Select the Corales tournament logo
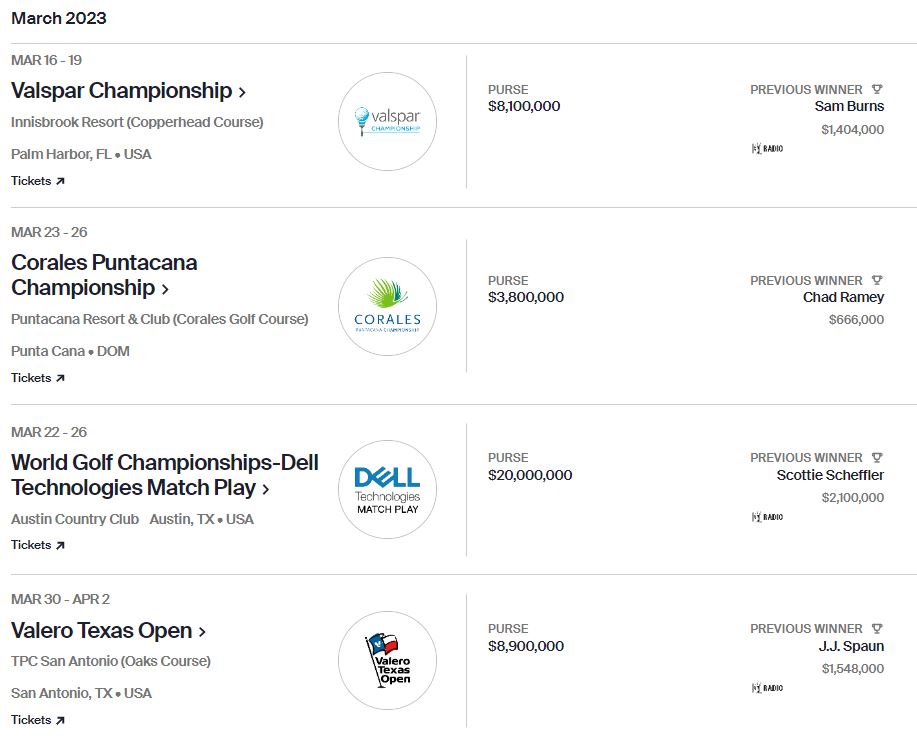The width and height of the screenshot is (917, 736). tap(387, 306)
